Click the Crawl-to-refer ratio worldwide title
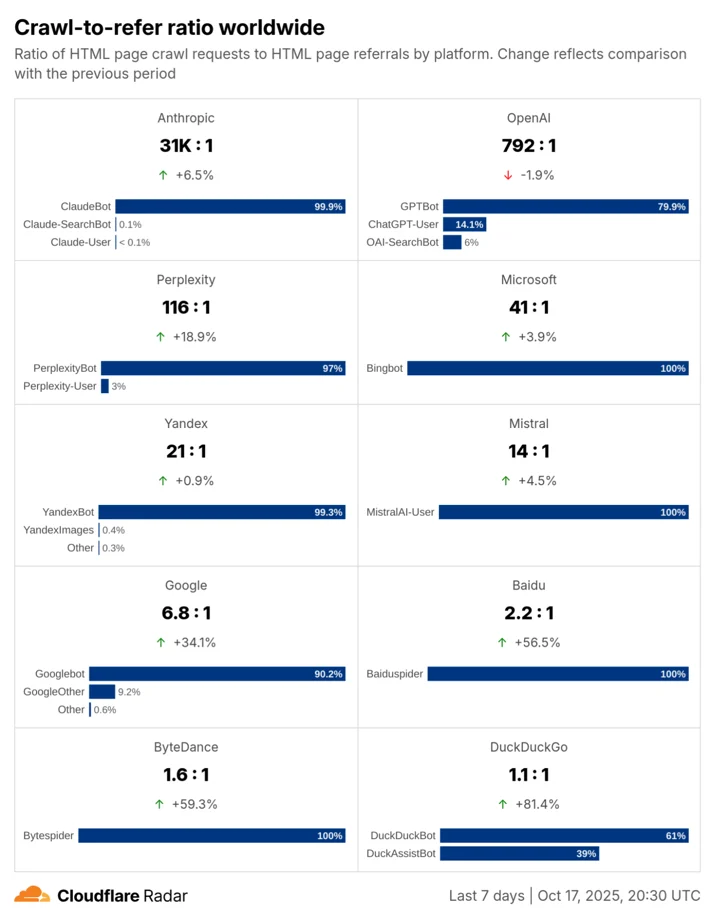This screenshot has height=916, width=715. (169, 27)
